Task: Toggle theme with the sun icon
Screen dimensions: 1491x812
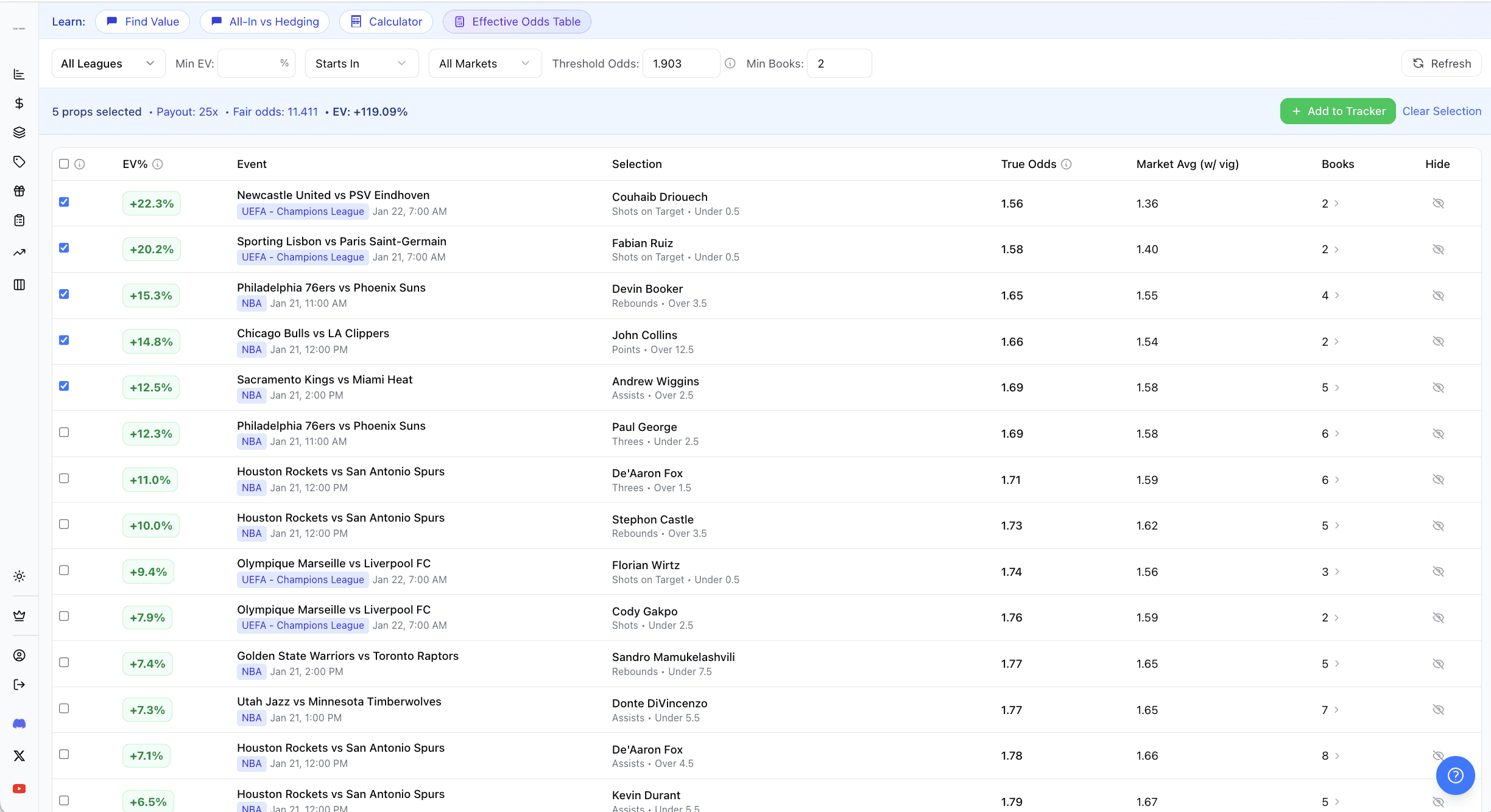Action: tap(19, 576)
